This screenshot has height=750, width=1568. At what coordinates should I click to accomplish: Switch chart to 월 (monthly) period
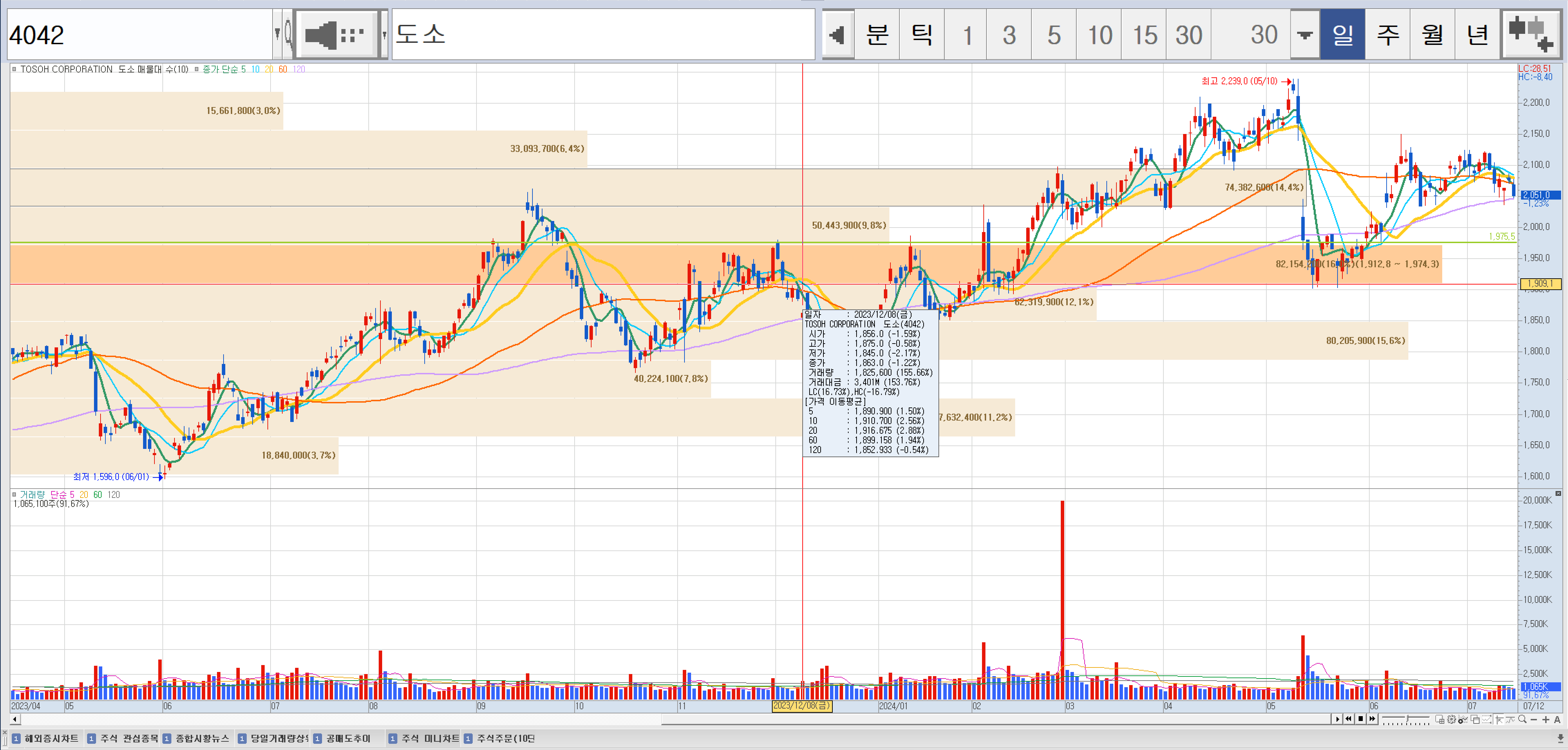pyautogui.click(x=1432, y=35)
